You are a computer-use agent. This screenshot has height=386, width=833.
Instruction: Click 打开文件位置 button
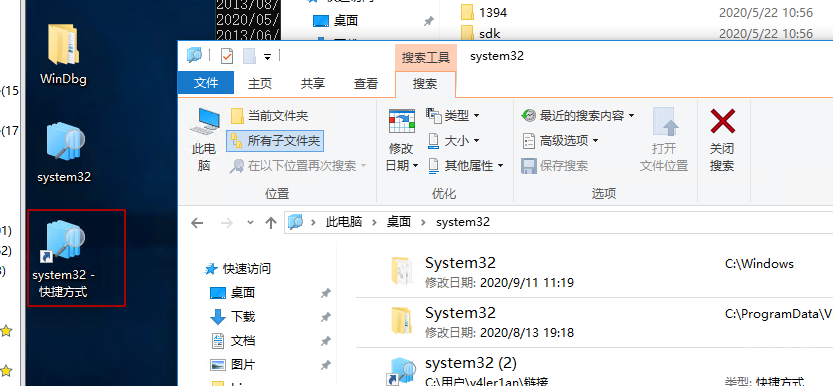[664, 140]
